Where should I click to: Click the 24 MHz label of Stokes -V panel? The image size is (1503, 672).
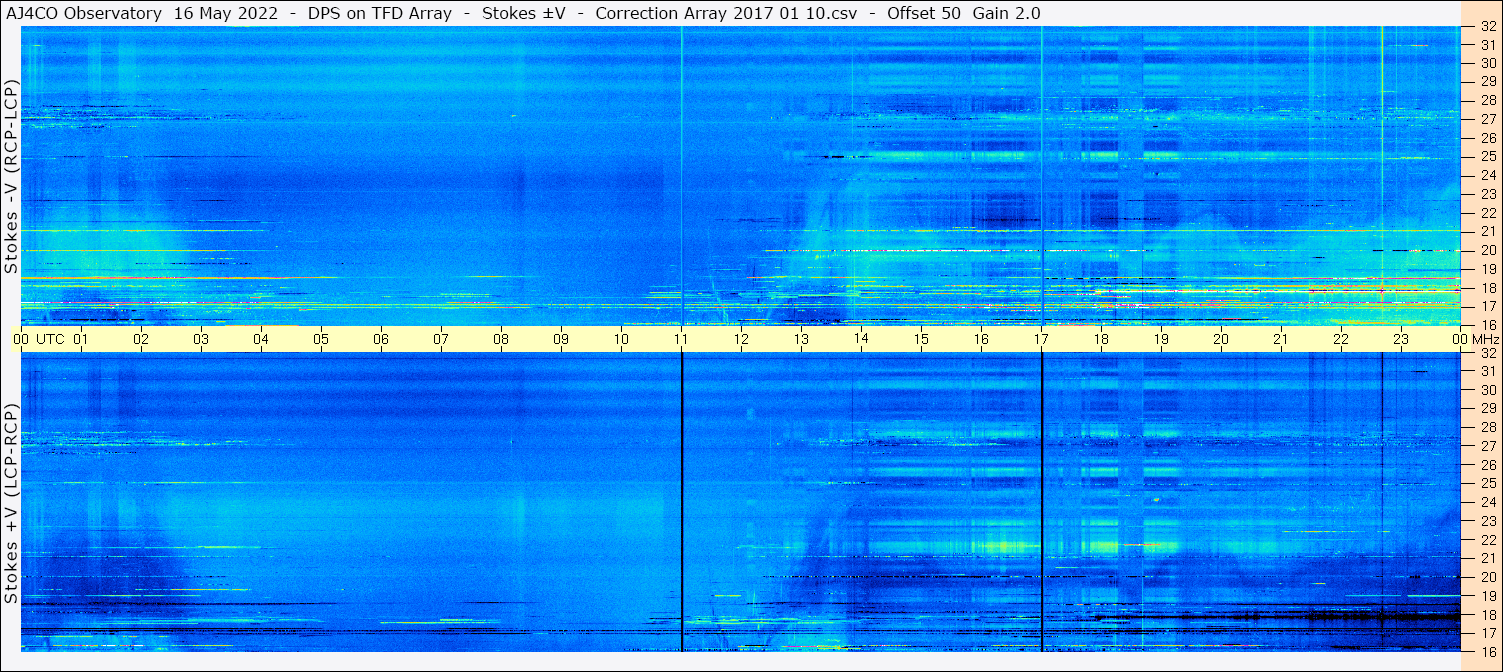[1488, 175]
